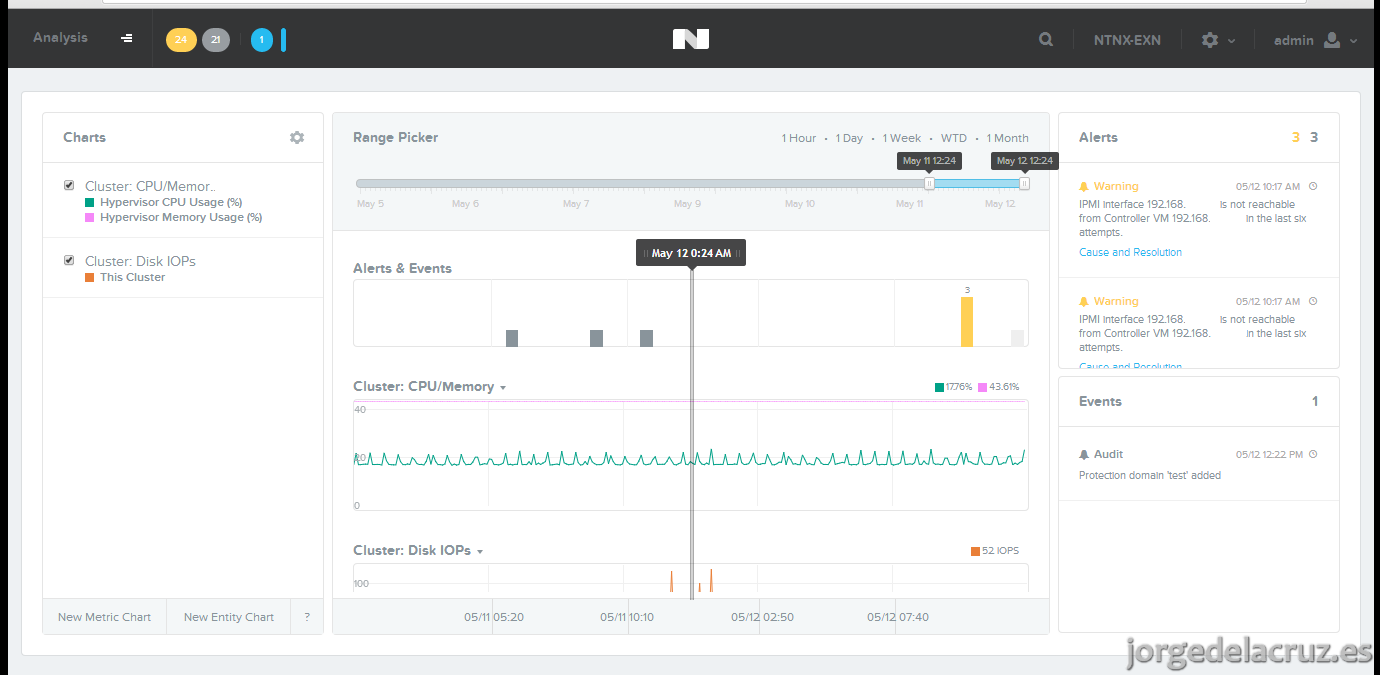Click the yellow alert bar labeled 3
The height and width of the screenshot is (675, 1380).
967,321
